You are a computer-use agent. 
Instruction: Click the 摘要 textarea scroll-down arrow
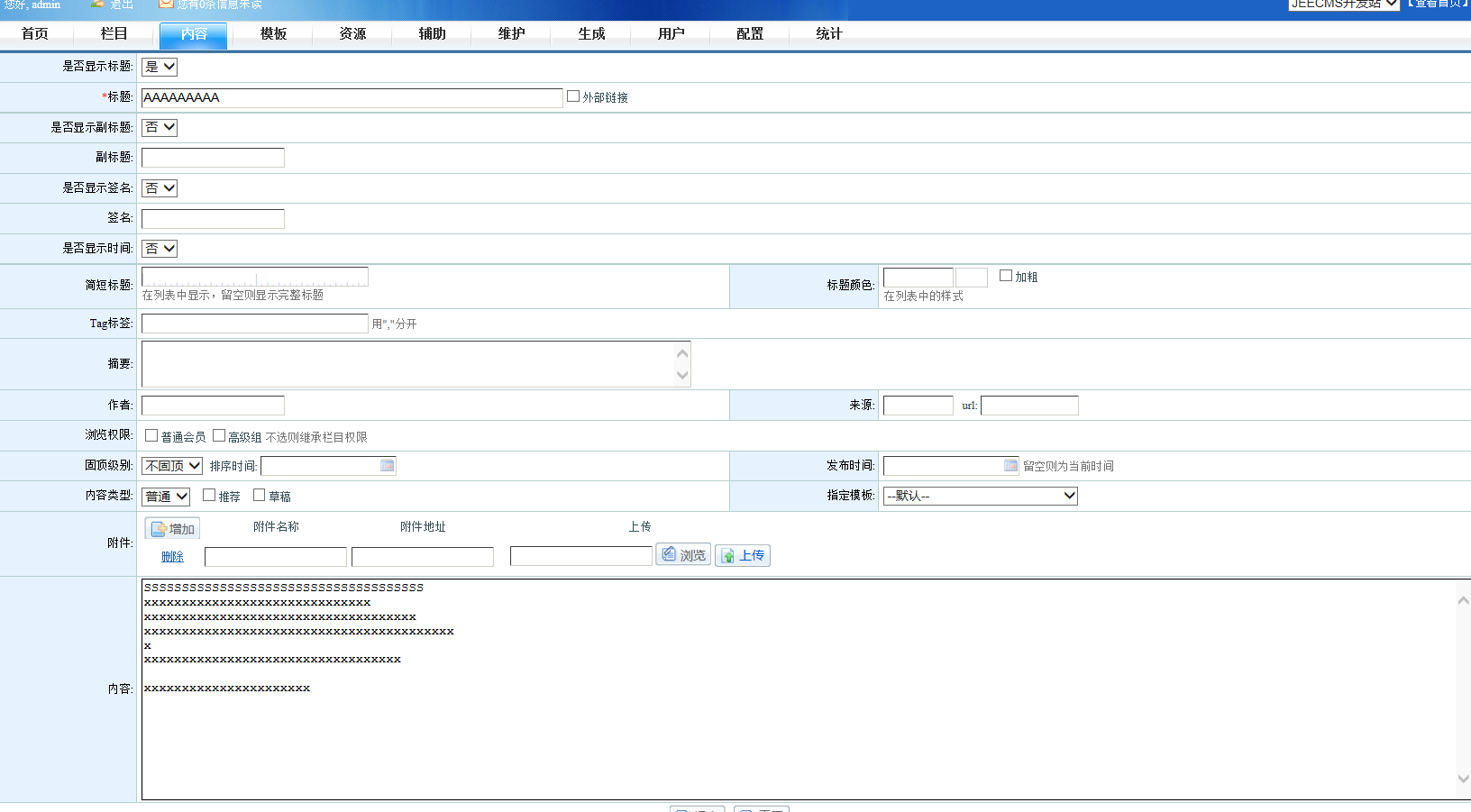[682, 375]
